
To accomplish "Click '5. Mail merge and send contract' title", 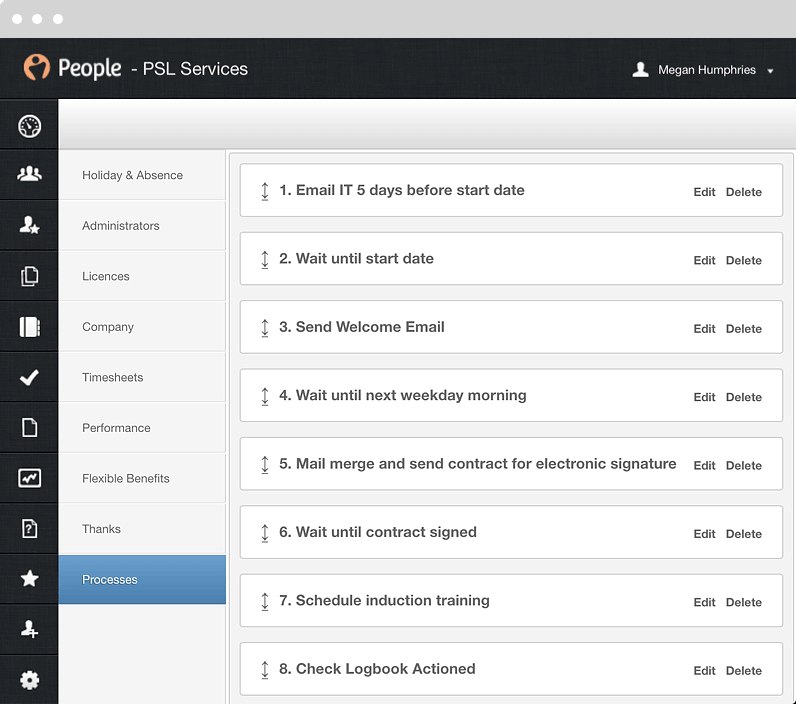I will (x=477, y=463).
